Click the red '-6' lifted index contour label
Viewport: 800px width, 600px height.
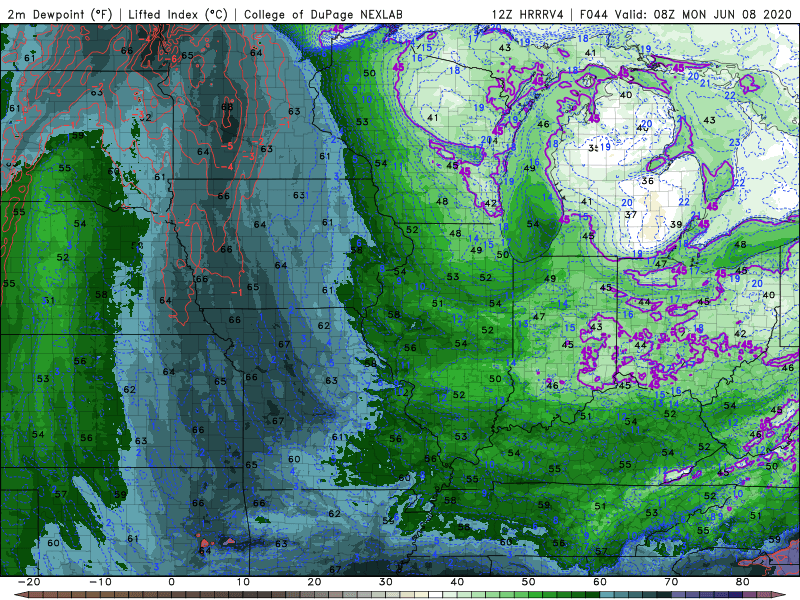pos(170,59)
